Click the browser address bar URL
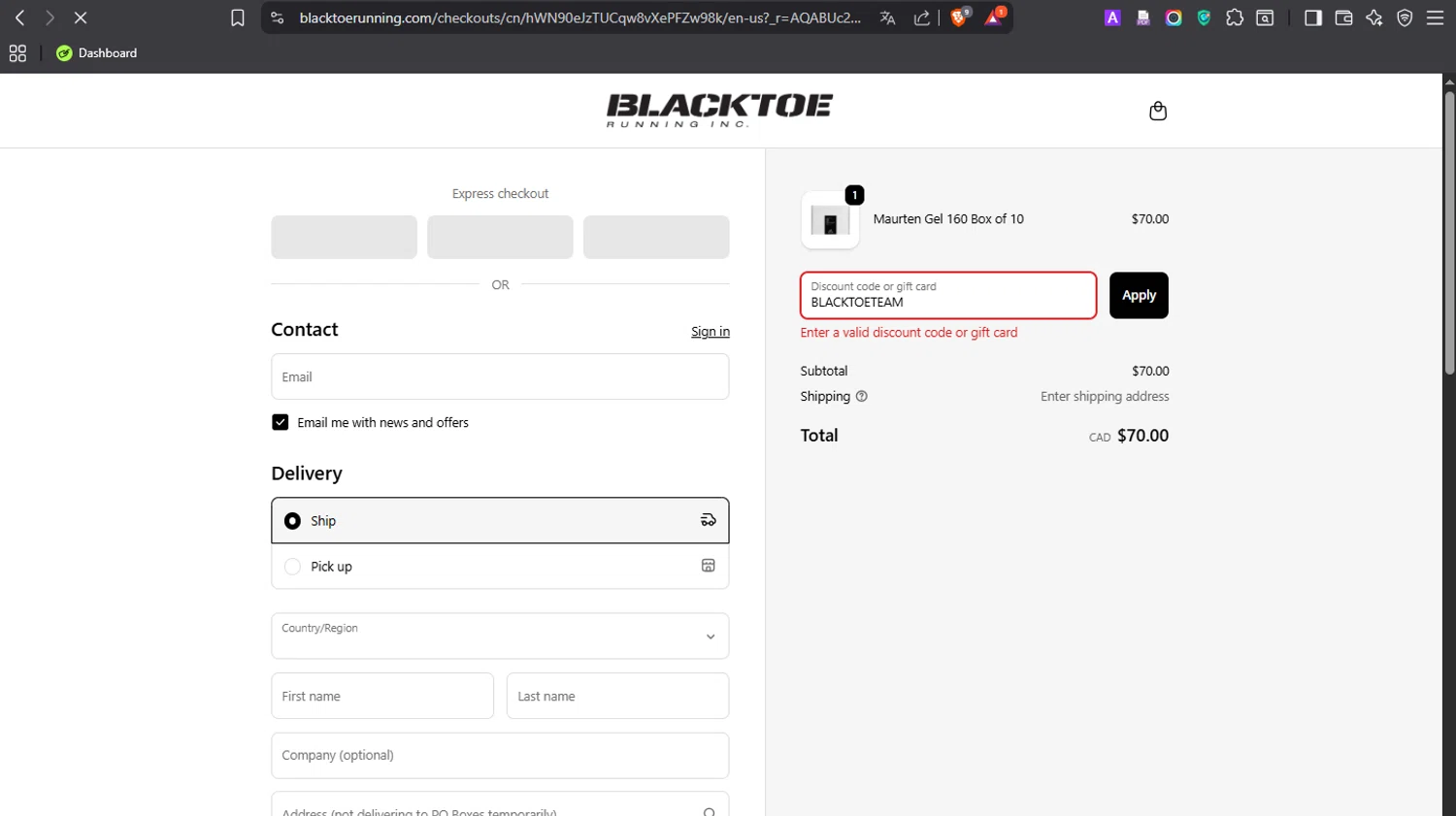This screenshot has height=816, width=1456. (579, 17)
